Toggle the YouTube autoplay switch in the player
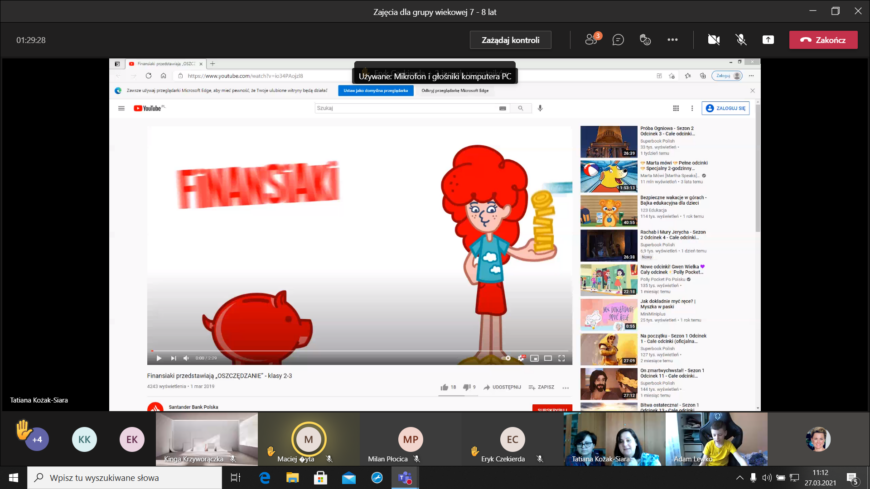Viewport: 870px width, 489px height. coord(504,358)
